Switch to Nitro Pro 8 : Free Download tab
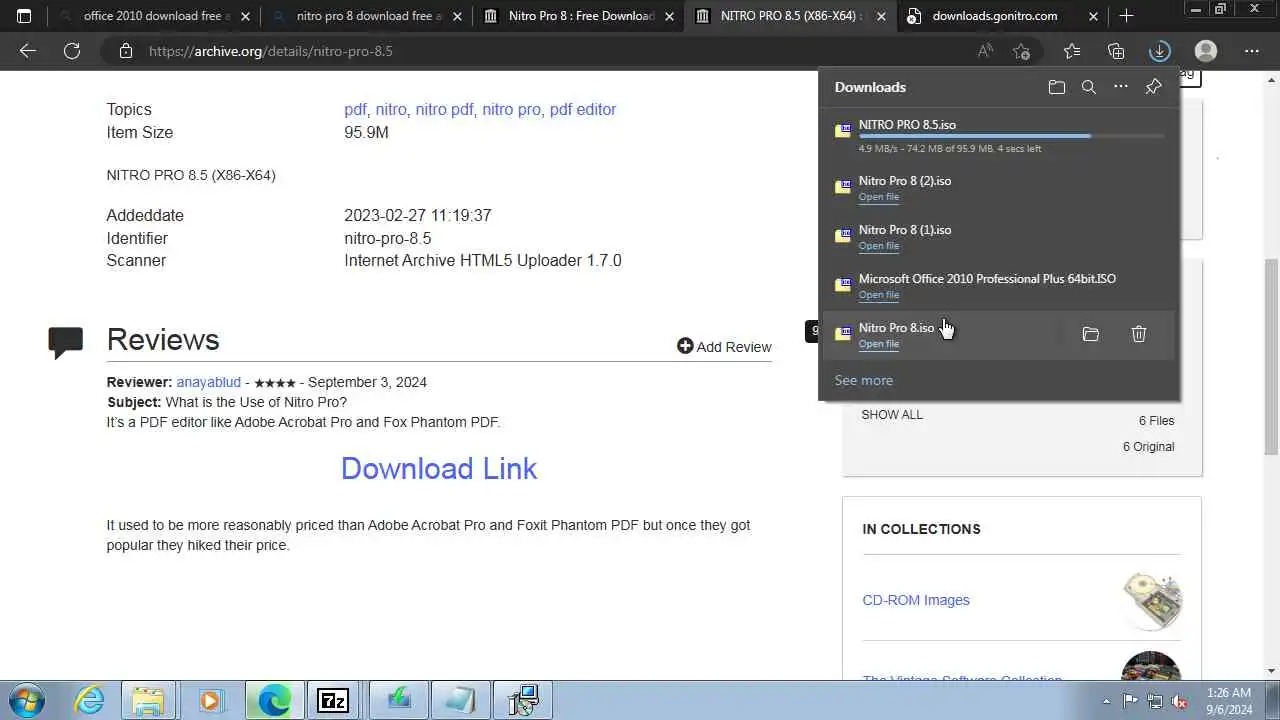The height and width of the screenshot is (720, 1280). pos(580,16)
